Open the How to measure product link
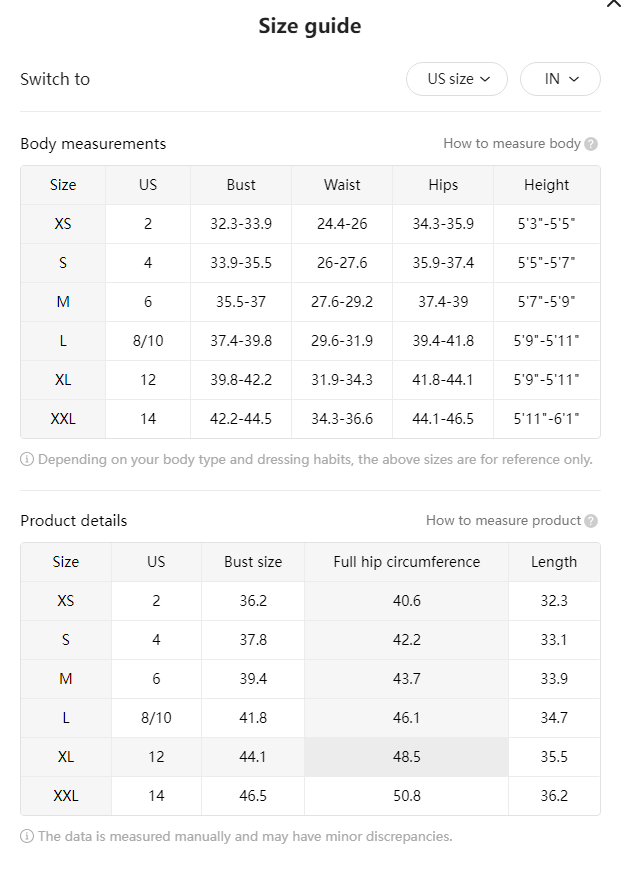This screenshot has width=625, height=871. (x=503, y=520)
